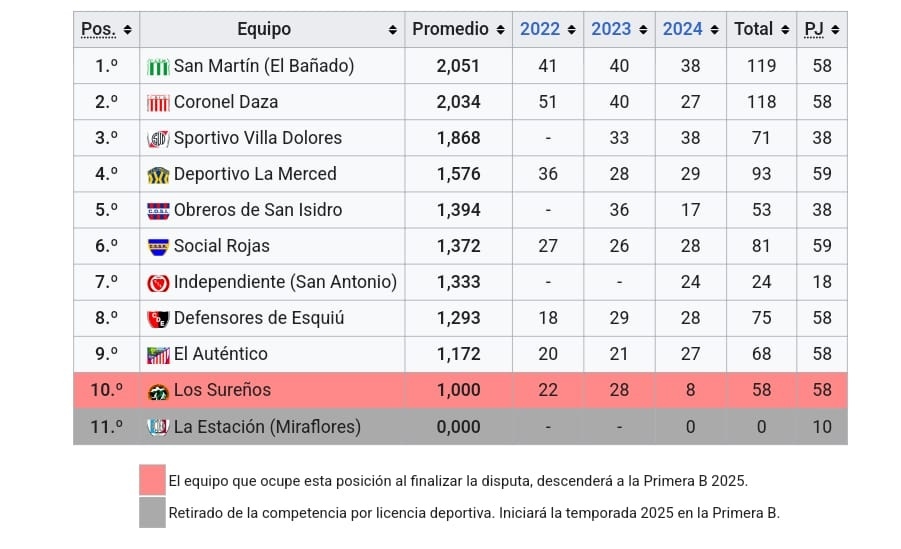Sort by Promedio using its sort arrows

500,30
